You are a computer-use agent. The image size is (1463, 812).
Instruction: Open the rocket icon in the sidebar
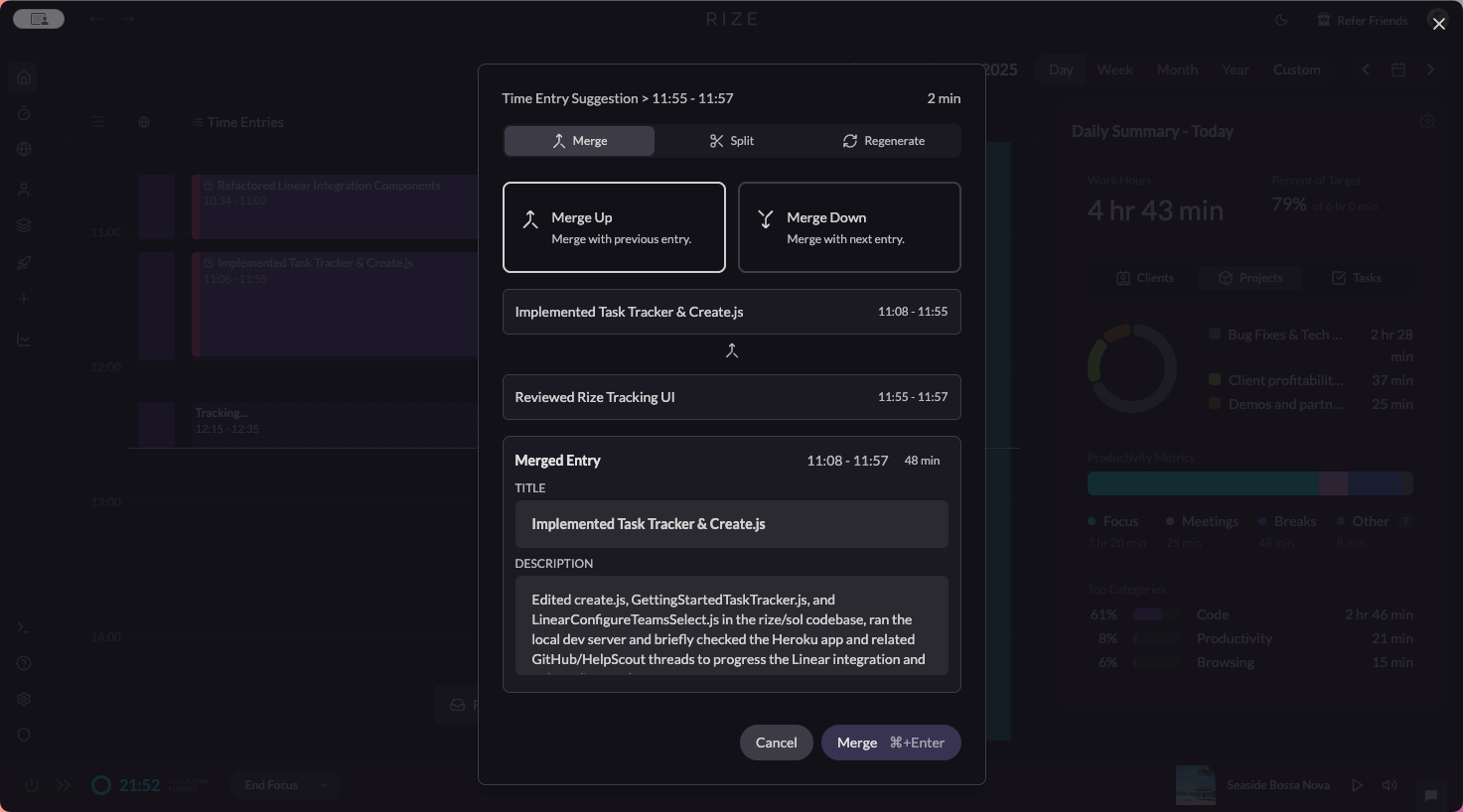pos(24,263)
